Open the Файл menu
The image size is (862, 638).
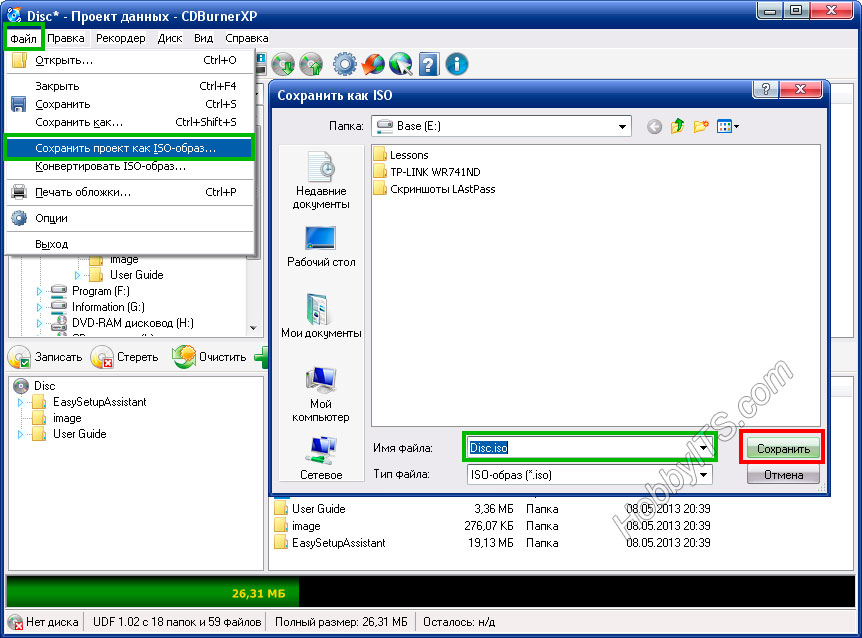23,38
